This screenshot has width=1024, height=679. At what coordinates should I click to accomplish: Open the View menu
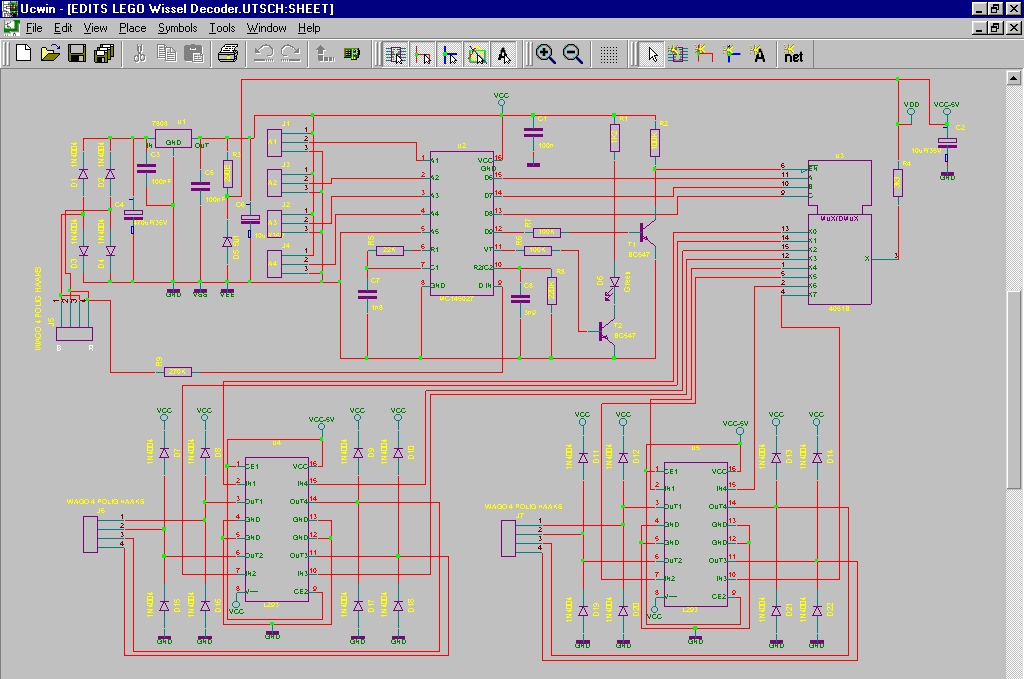point(95,28)
